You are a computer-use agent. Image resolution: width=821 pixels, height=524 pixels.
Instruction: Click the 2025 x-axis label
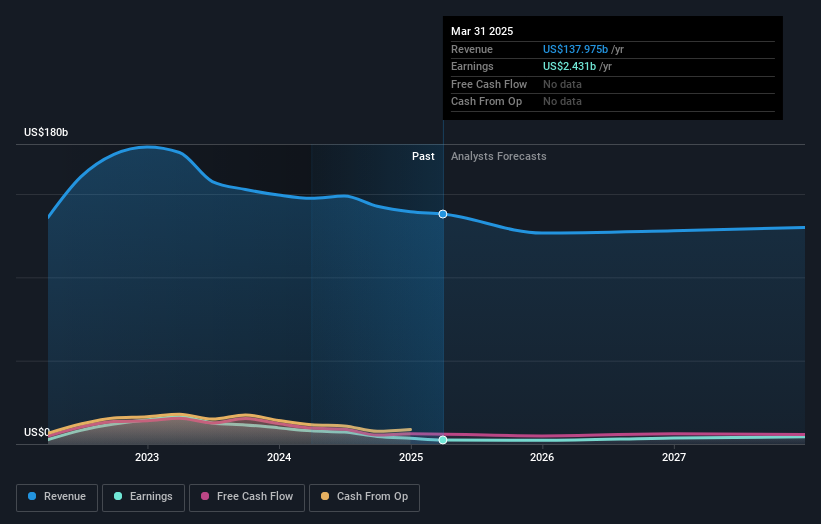[x=411, y=458]
